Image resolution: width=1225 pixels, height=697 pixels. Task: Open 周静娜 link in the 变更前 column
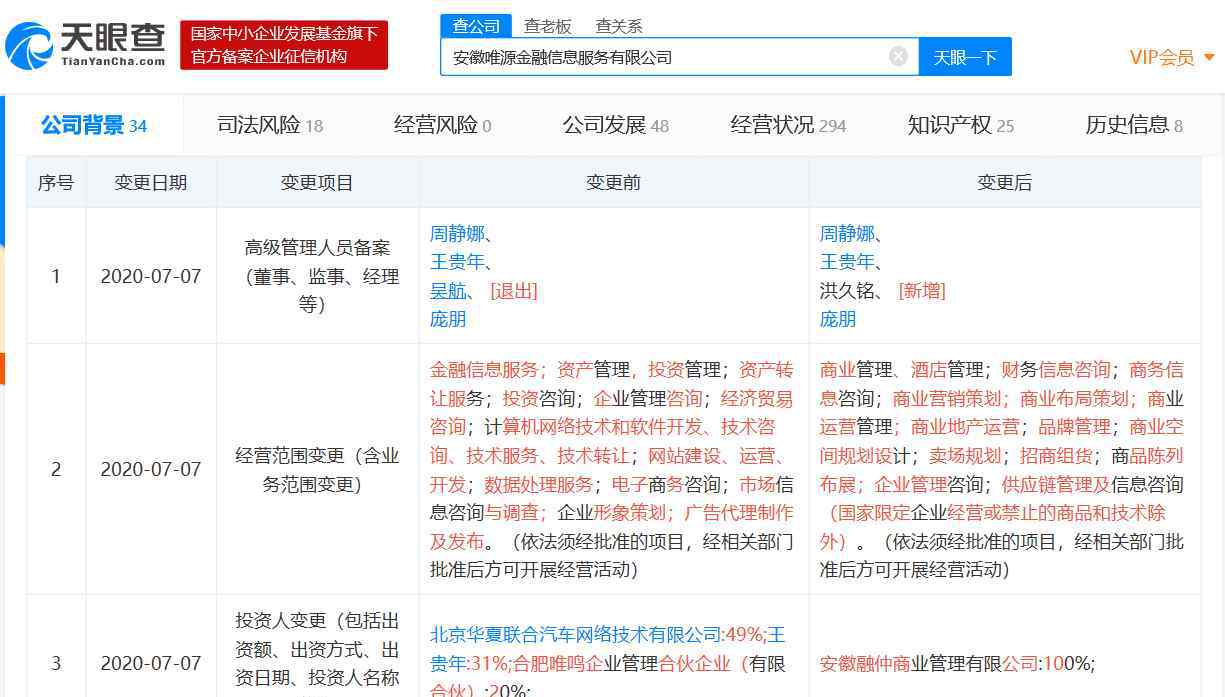pyautogui.click(x=456, y=234)
